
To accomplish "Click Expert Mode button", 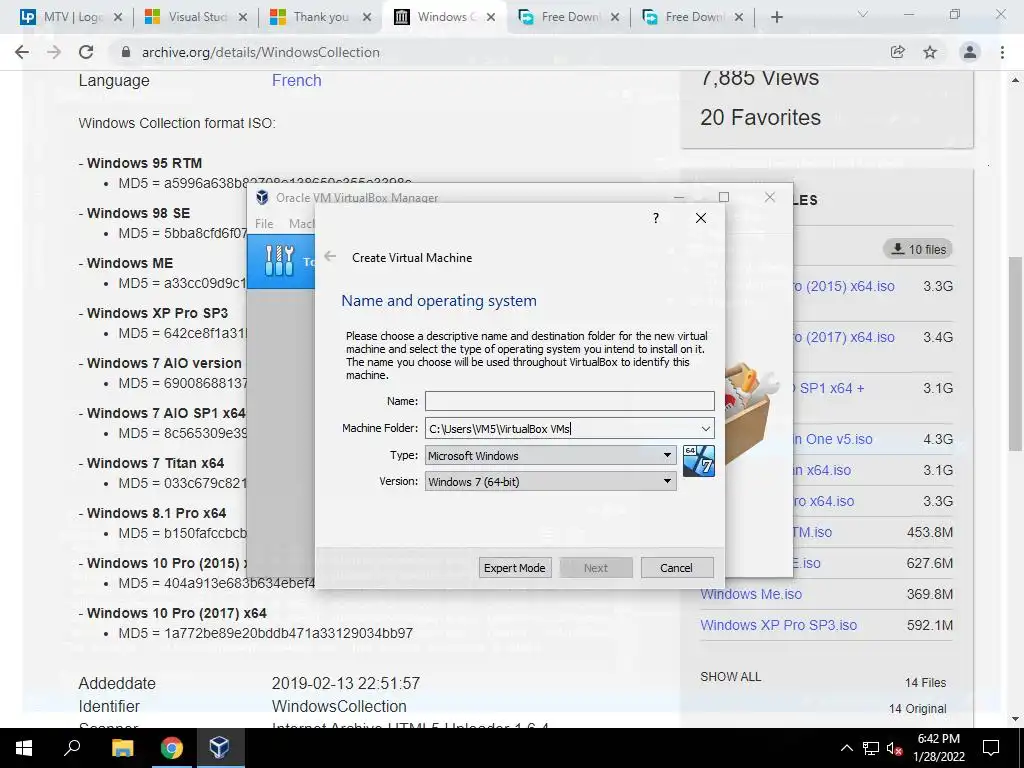I will (515, 568).
